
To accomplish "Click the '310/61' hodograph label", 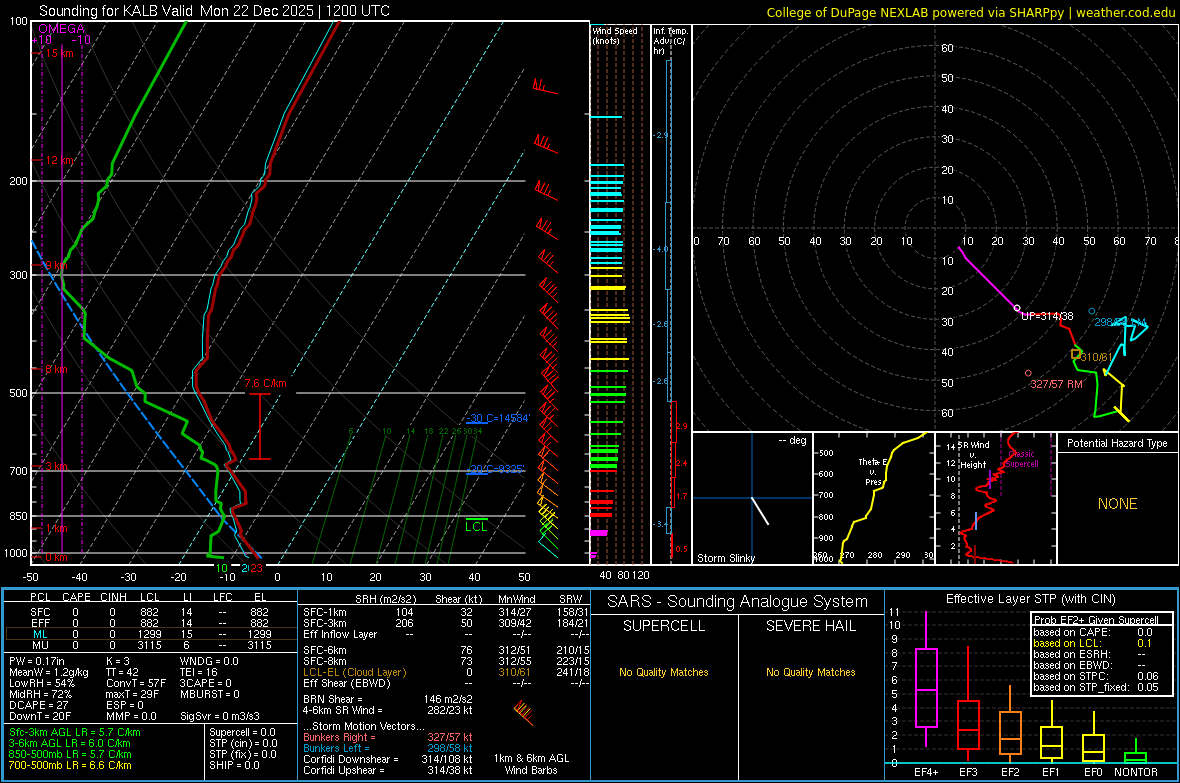I will 1096,357.
